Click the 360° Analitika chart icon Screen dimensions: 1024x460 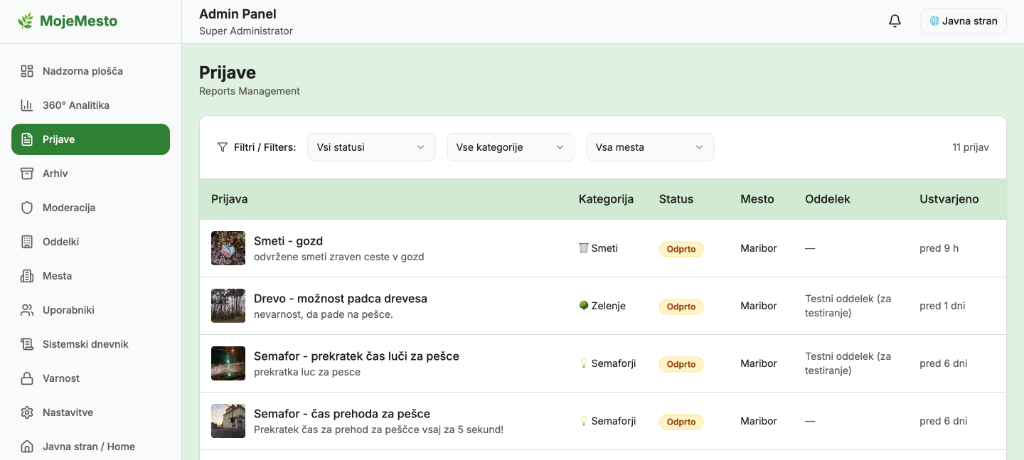click(27, 105)
